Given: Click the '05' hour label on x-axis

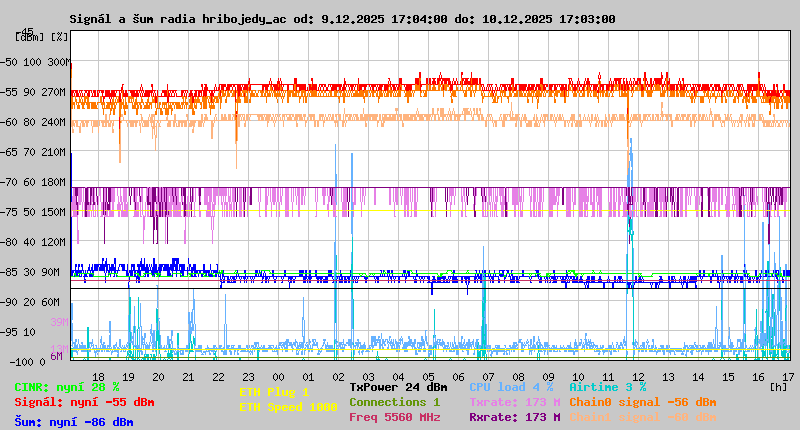Looking at the screenshot, I should (429, 377).
